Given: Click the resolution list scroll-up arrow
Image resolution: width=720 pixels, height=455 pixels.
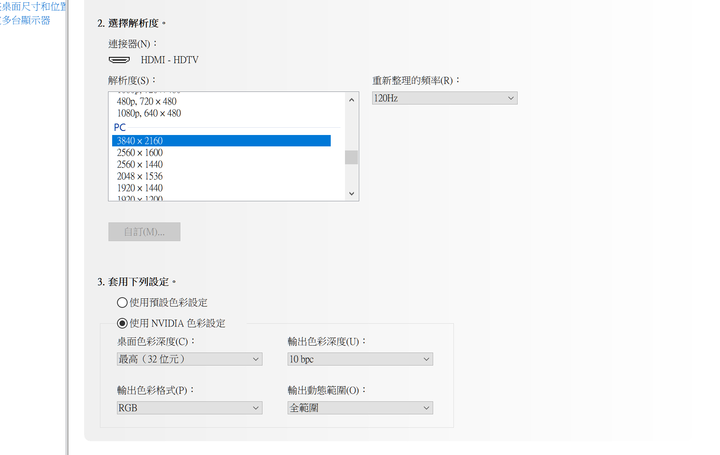Looking at the screenshot, I should tap(352, 99).
